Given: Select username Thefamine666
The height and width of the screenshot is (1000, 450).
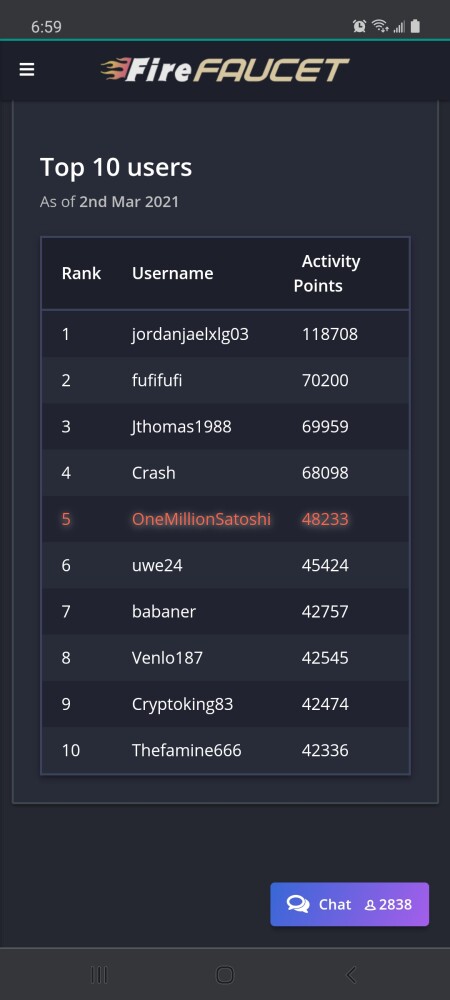Looking at the screenshot, I should [187, 750].
